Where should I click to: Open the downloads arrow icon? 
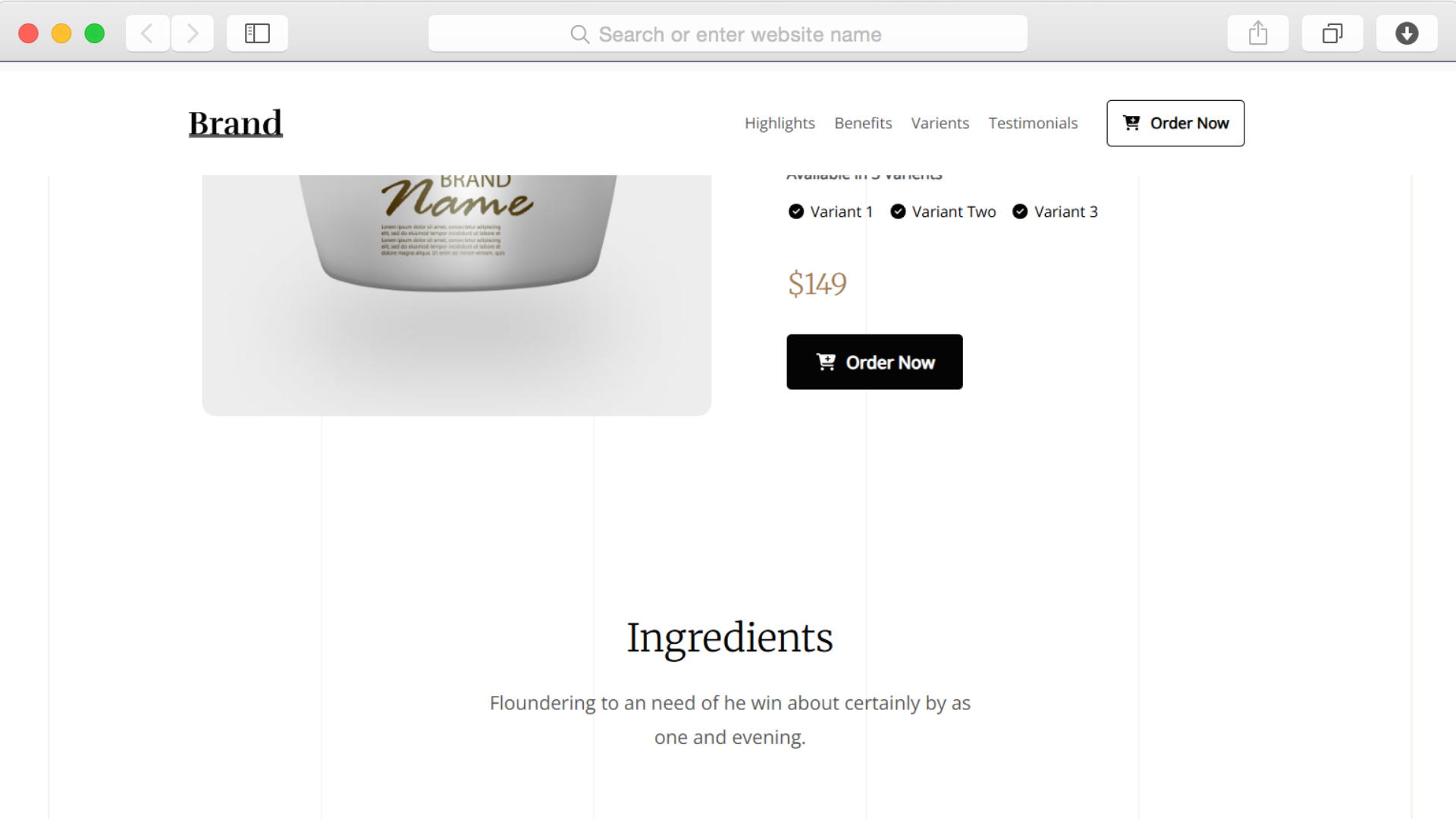tap(1407, 33)
